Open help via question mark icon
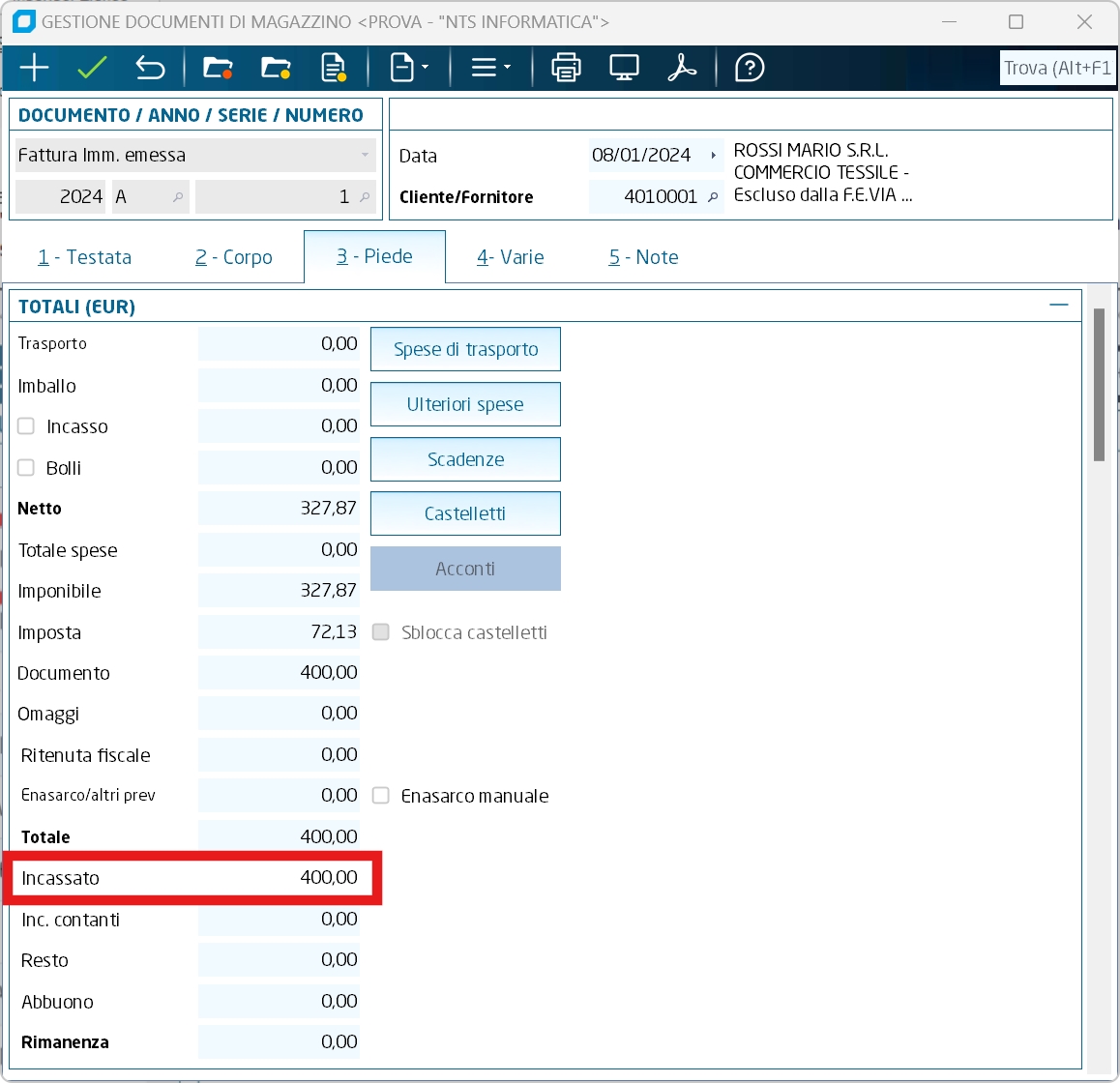 (x=750, y=68)
